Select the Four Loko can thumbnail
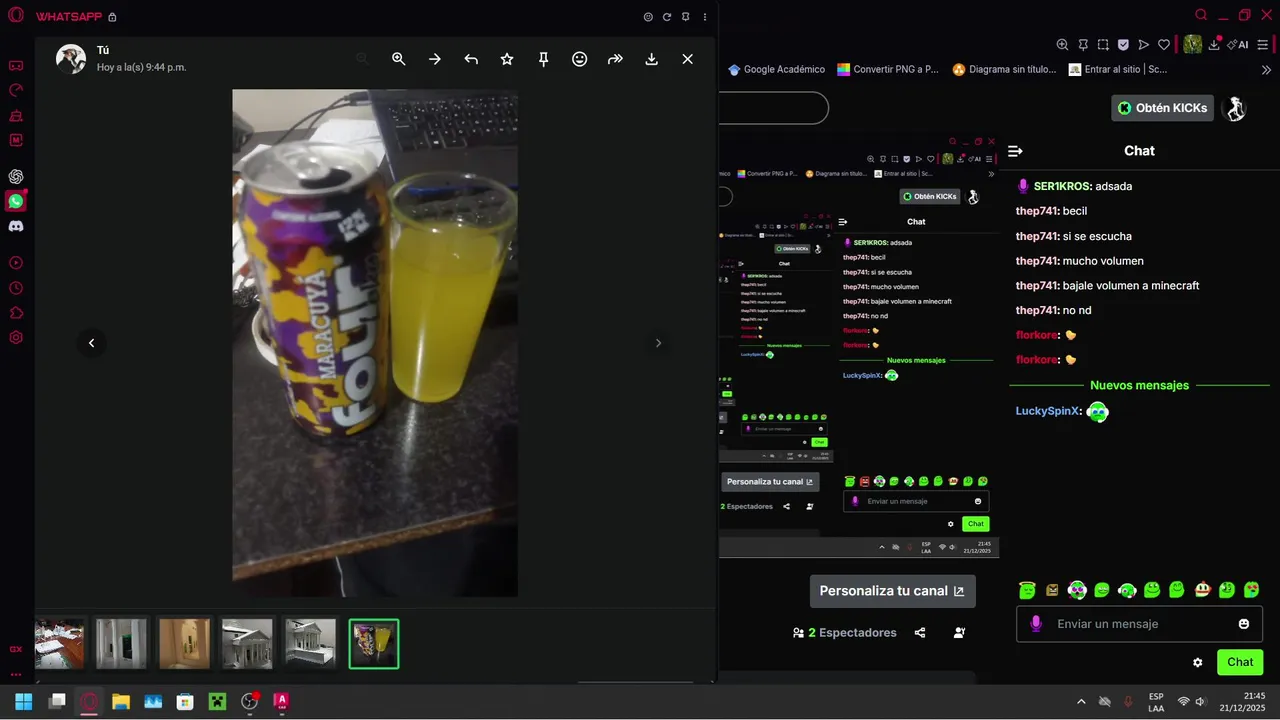The image size is (1280, 720). [374, 643]
